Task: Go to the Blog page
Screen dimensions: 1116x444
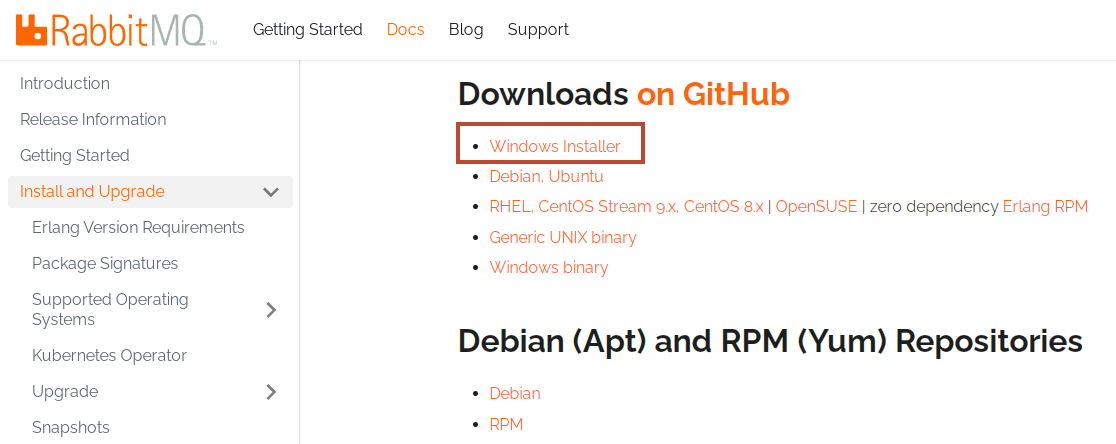Action: tap(466, 29)
